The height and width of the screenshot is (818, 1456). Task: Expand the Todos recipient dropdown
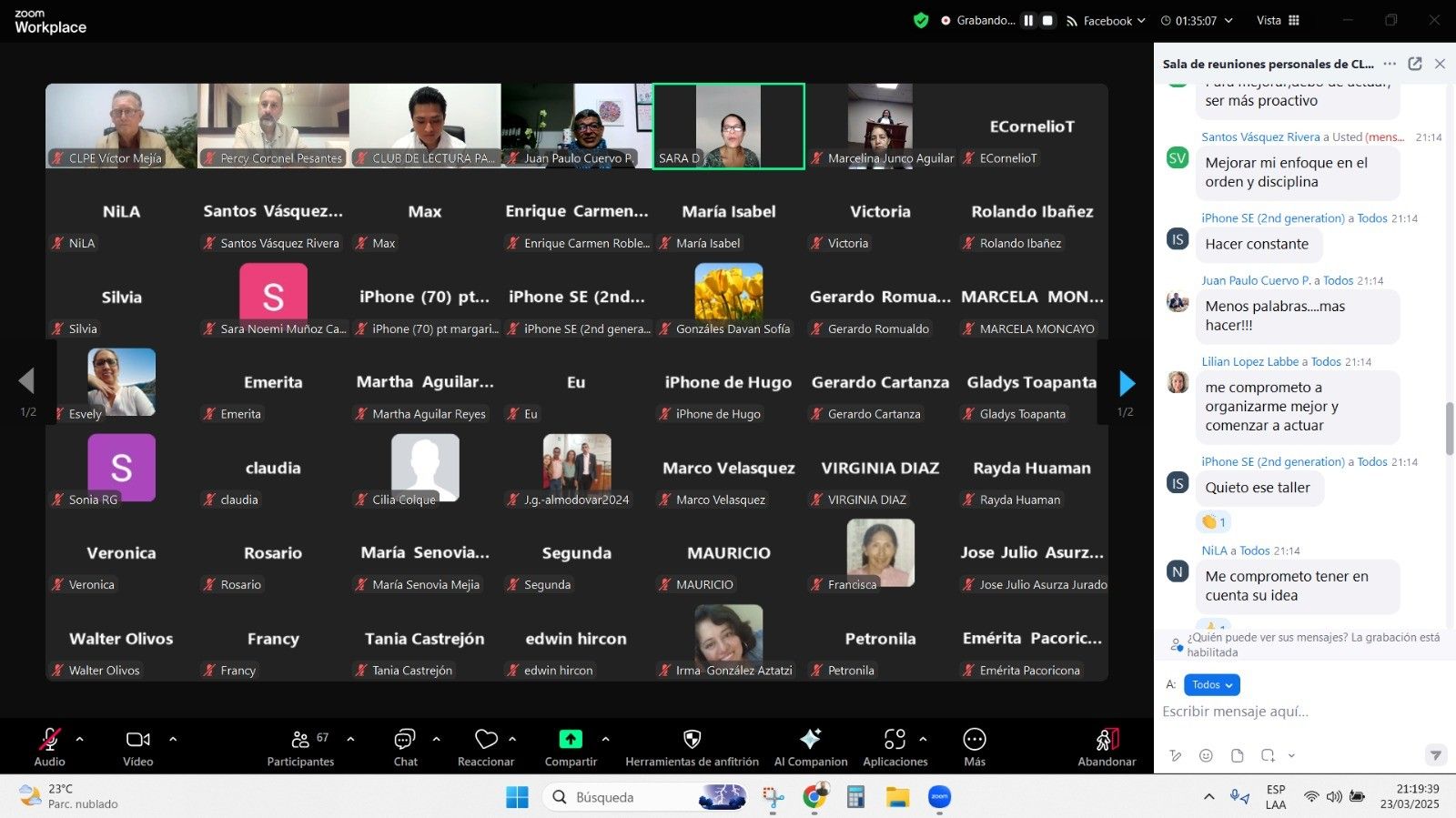(1211, 684)
